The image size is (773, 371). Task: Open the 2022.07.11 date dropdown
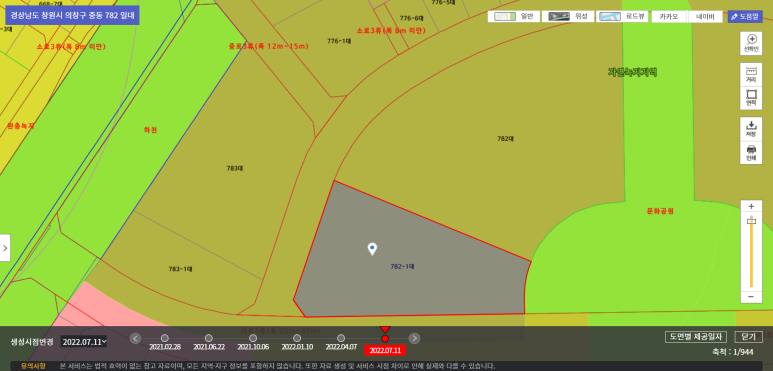[84, 341]
